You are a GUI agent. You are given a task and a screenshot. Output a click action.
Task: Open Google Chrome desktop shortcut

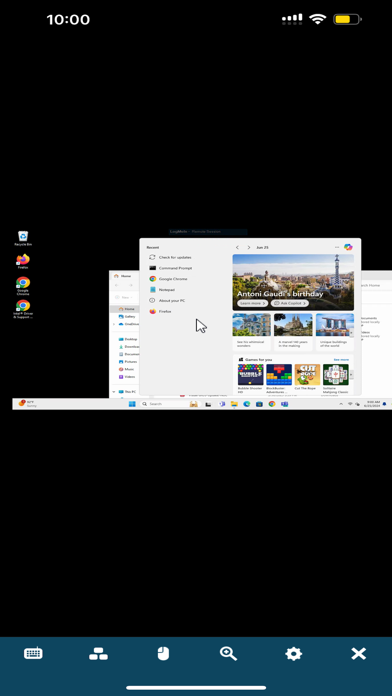[x=23, y=285]
